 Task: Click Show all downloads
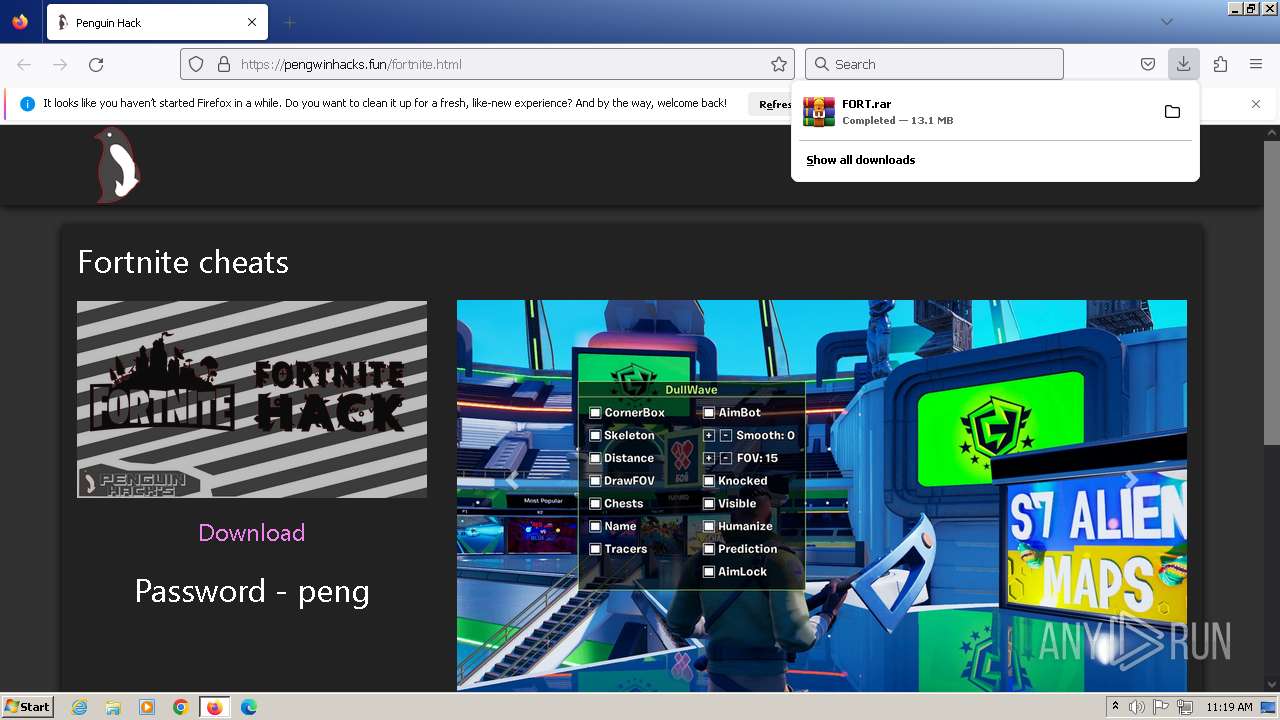861,160
